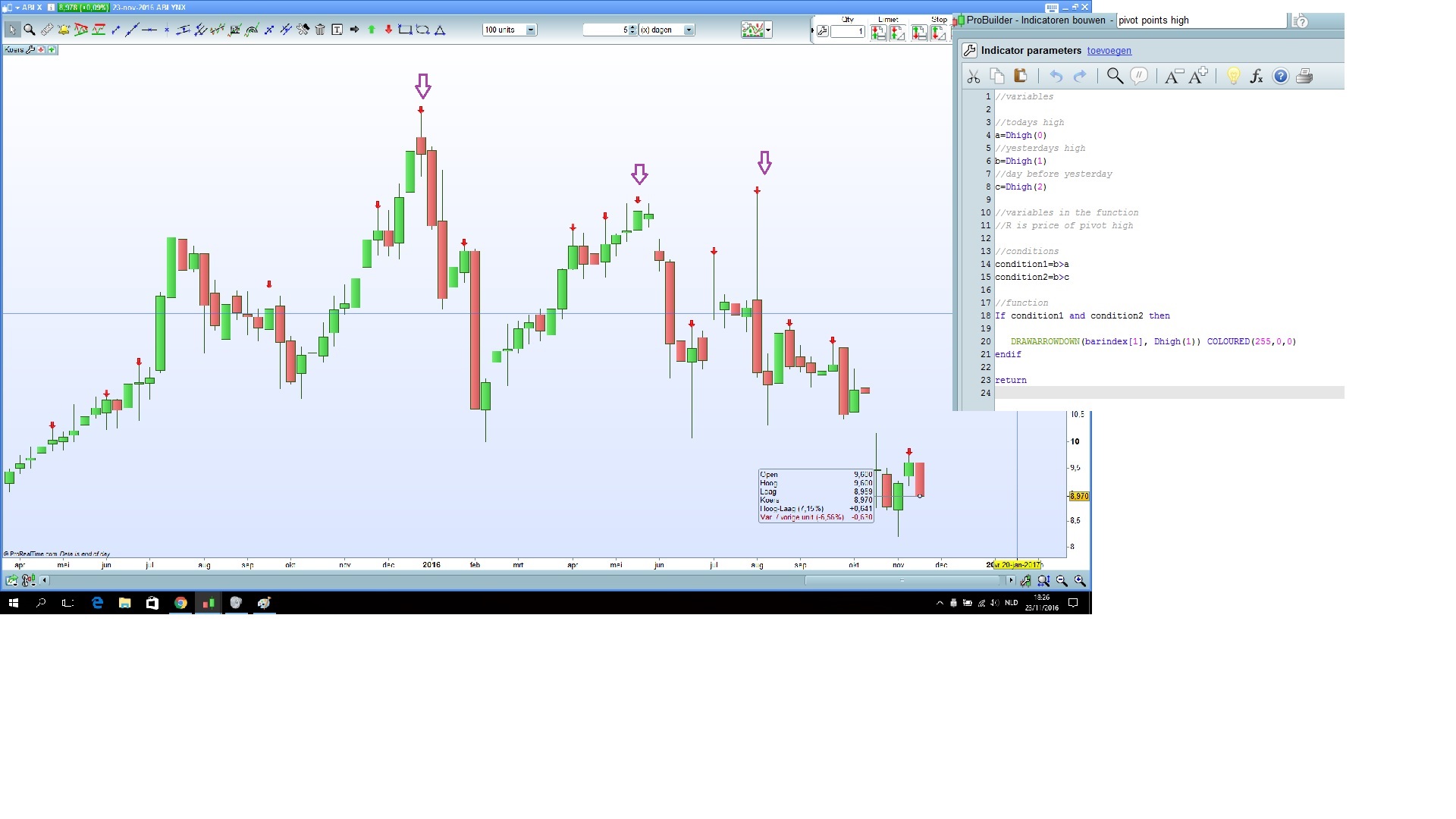
Task: Print code using the printer icon
Action: (x=1304, y=76)
